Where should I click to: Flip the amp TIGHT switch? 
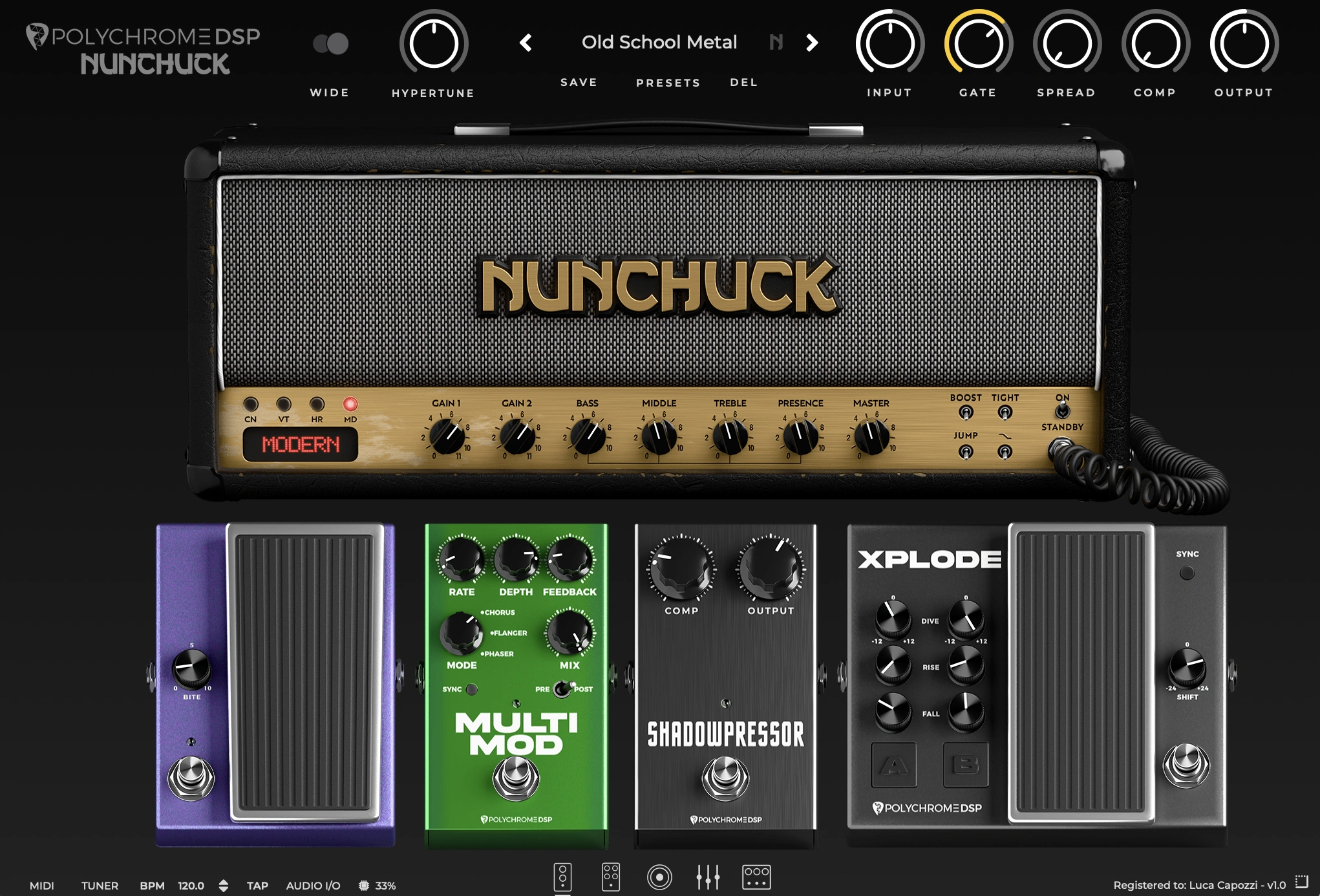pyautogui.click(x=1005, y=412)
